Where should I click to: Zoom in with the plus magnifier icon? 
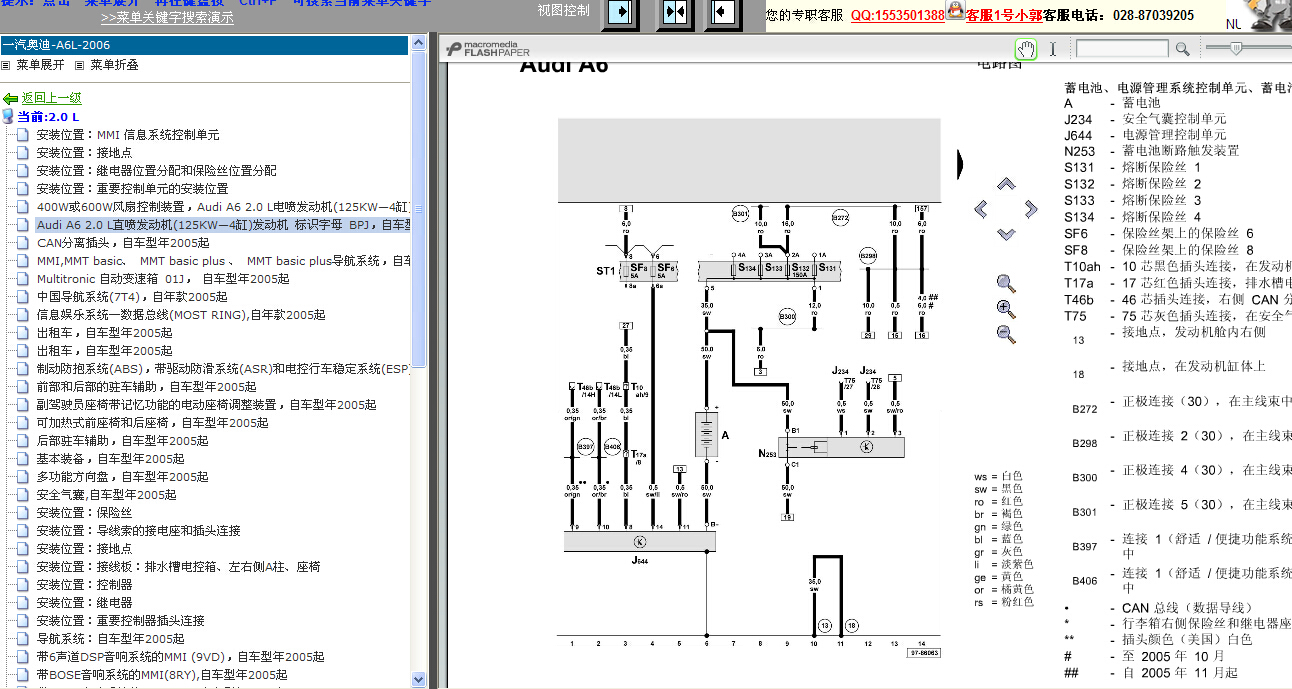tap(1007, 308)
